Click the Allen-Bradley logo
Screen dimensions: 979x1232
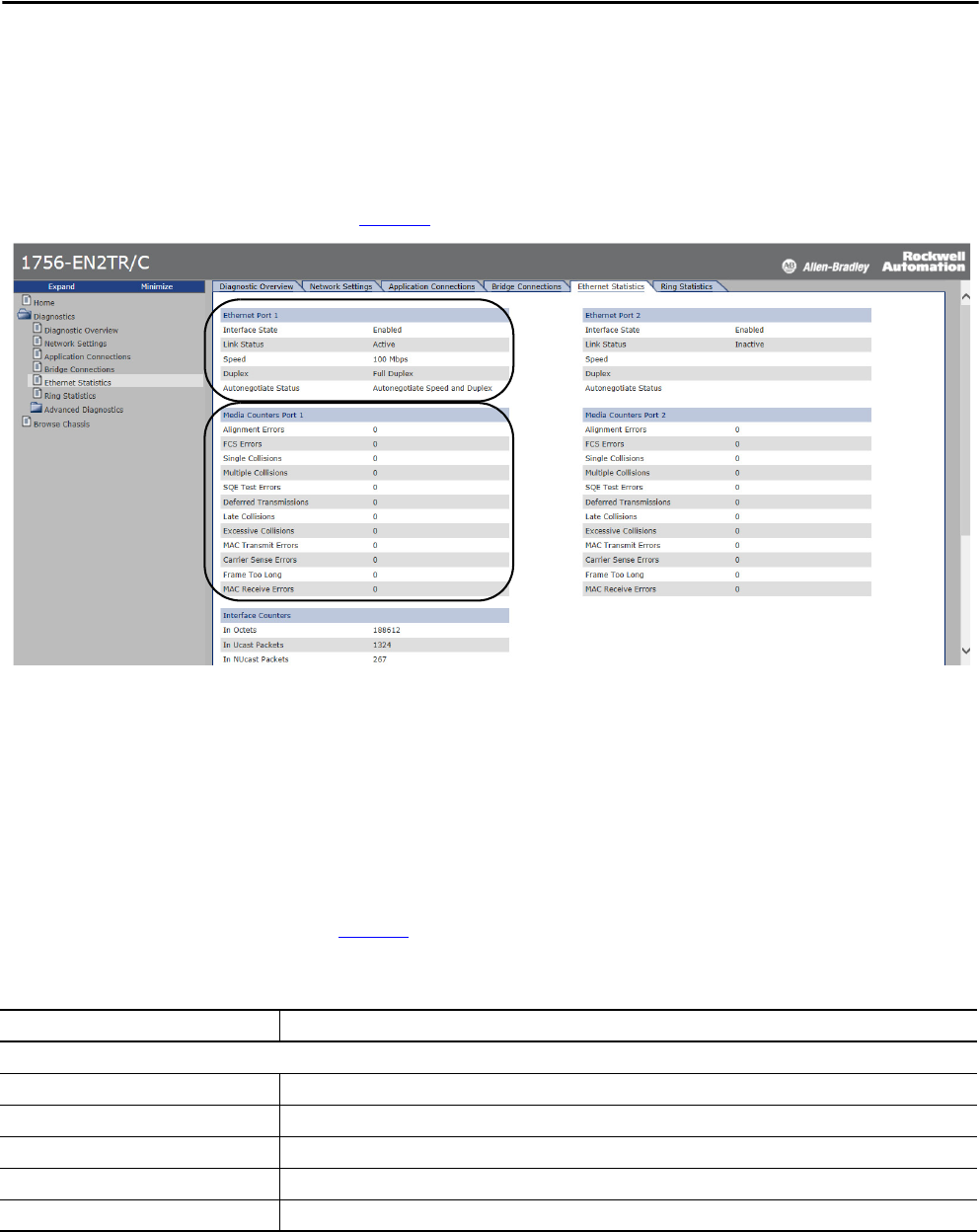tap(826, 267)
